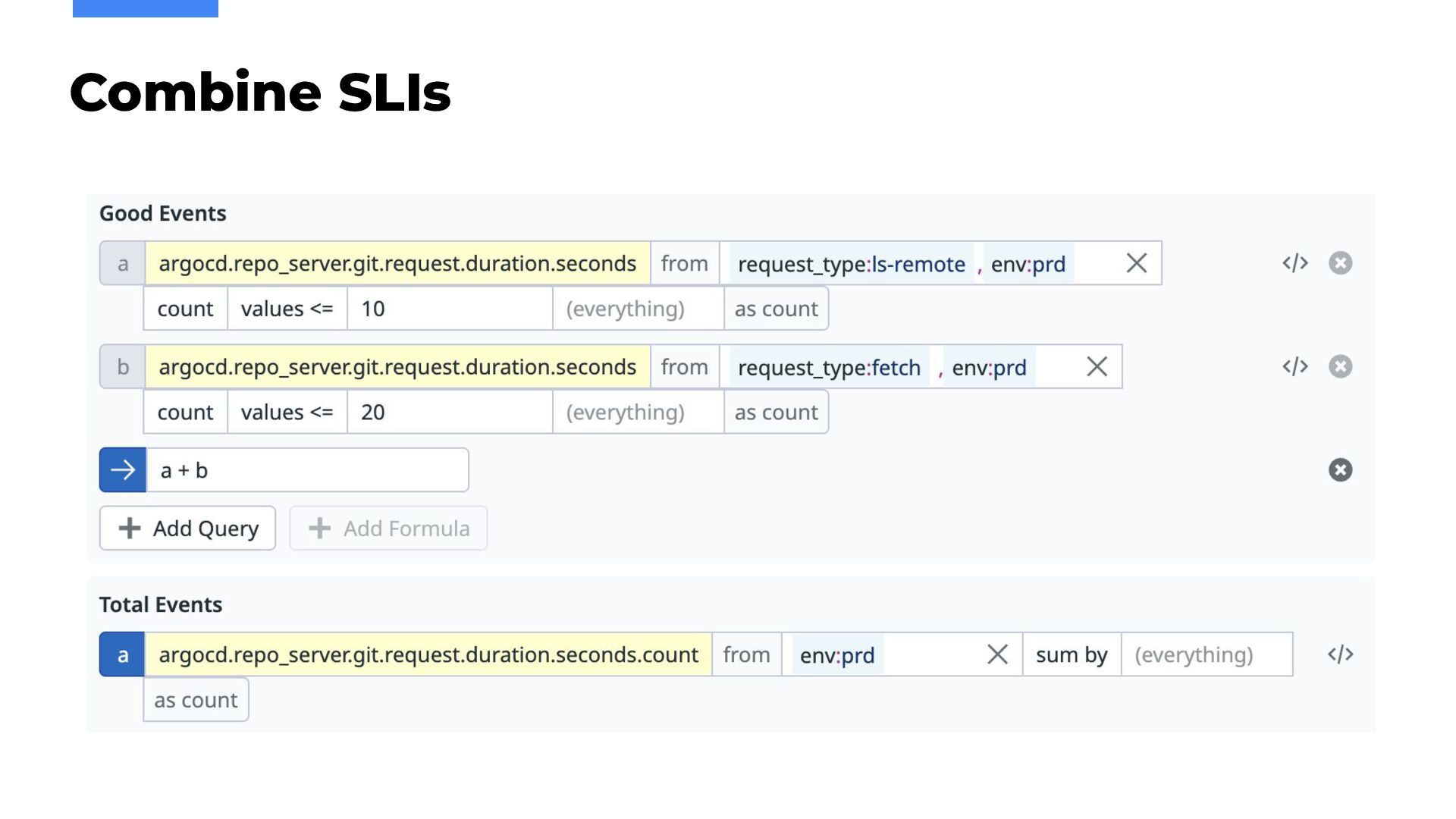Open (everything) grouping for query b

click(x=639, y=413)
